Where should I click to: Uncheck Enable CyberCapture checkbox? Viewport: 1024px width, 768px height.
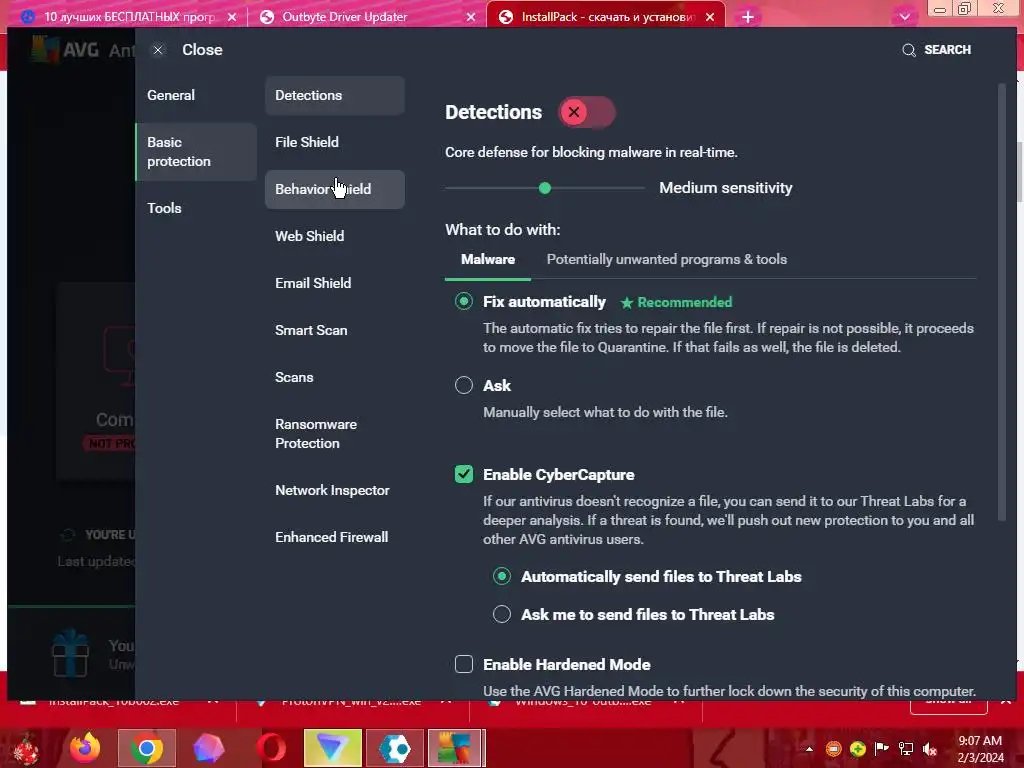pyautogui.click(x=464, y=475)
